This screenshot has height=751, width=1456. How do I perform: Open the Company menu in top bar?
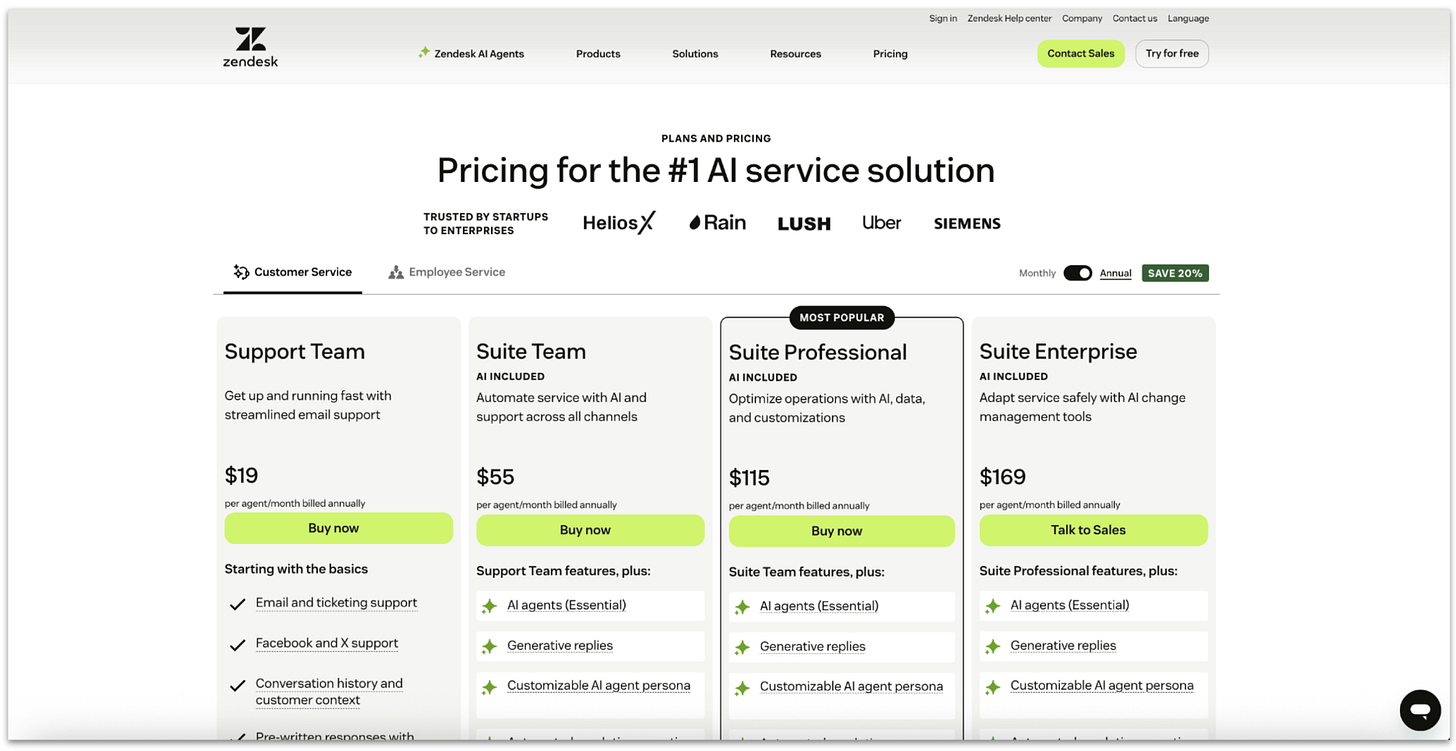point(1082,18)
